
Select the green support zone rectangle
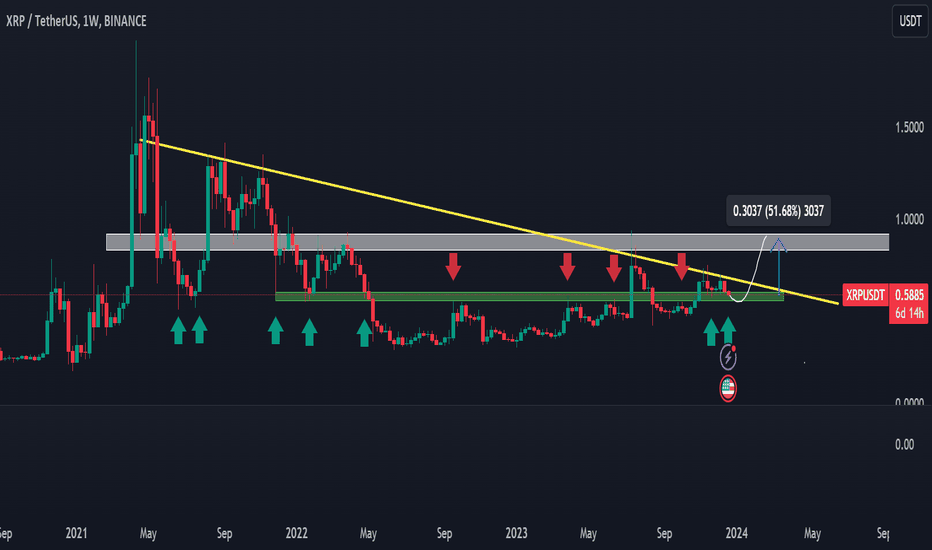tap(529, 296)
